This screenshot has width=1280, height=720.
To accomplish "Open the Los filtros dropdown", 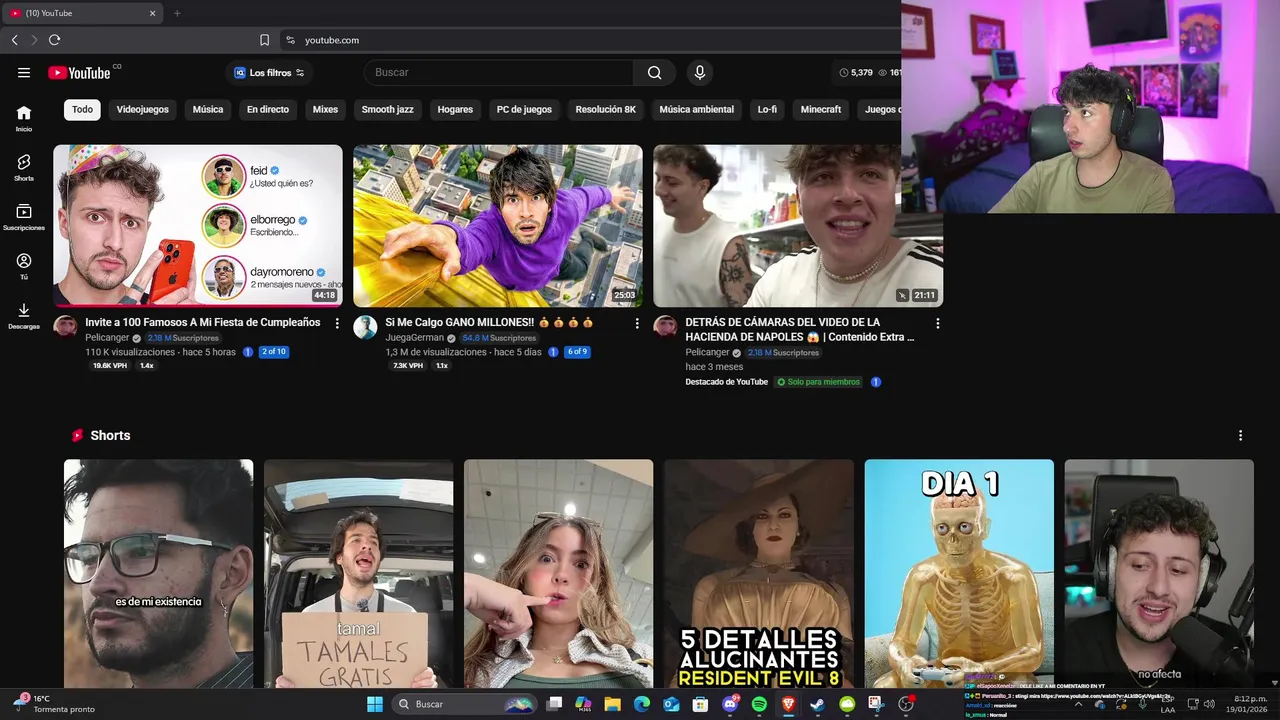I will coord(269,72).
